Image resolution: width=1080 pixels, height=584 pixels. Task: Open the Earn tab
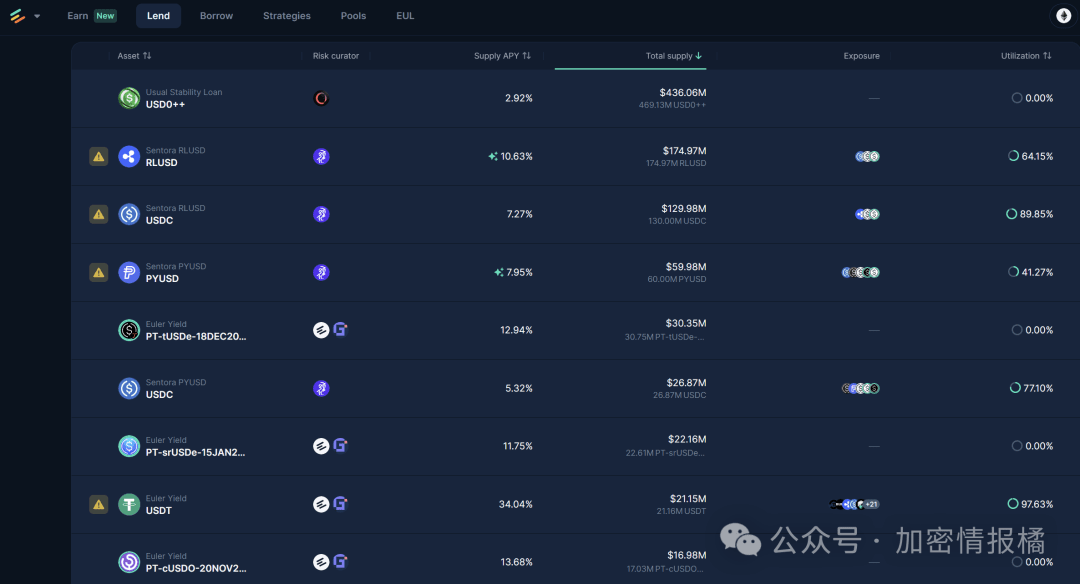tap(91, 16)
